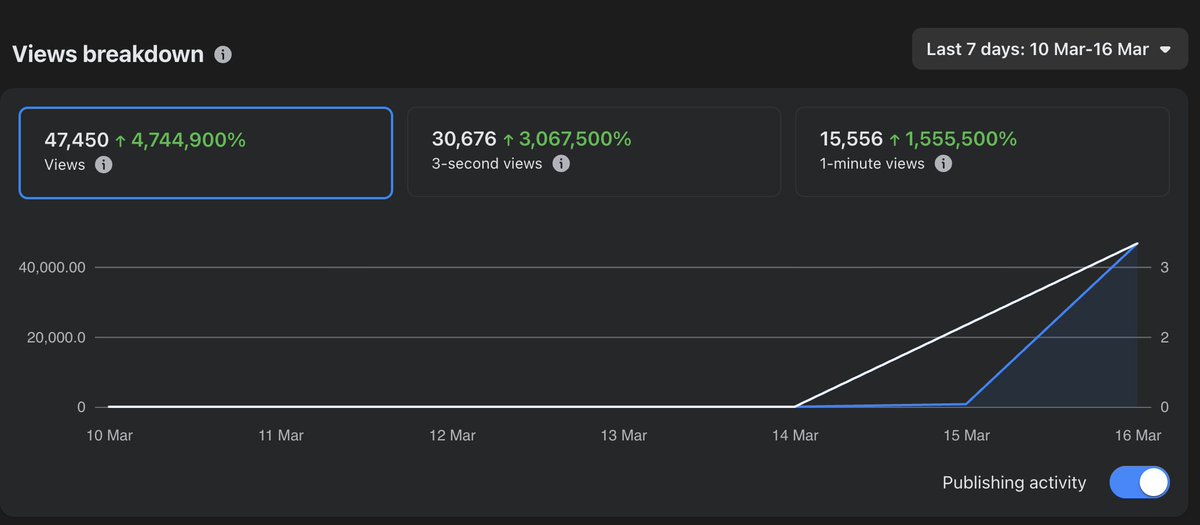
Task: Click the 15 Mar axis label
Action: click(x=966, y=436)
